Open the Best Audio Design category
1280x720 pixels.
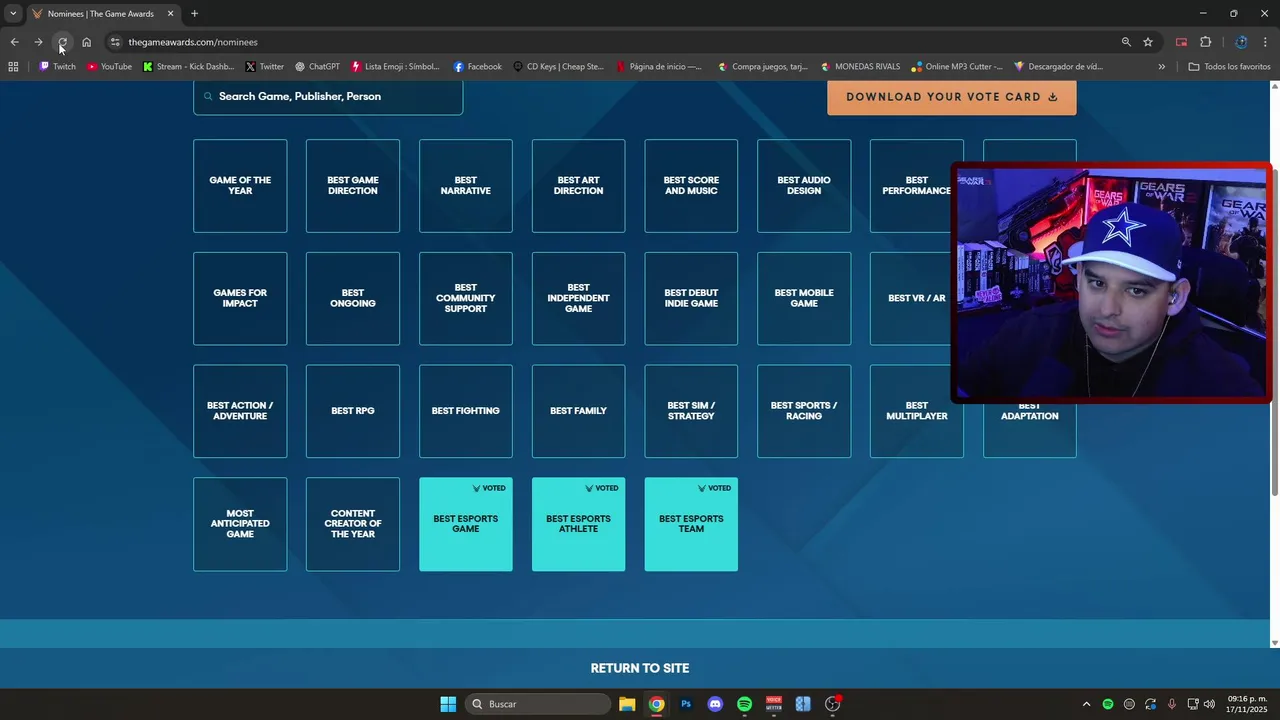pyautogui.click(x=804, y=186)
